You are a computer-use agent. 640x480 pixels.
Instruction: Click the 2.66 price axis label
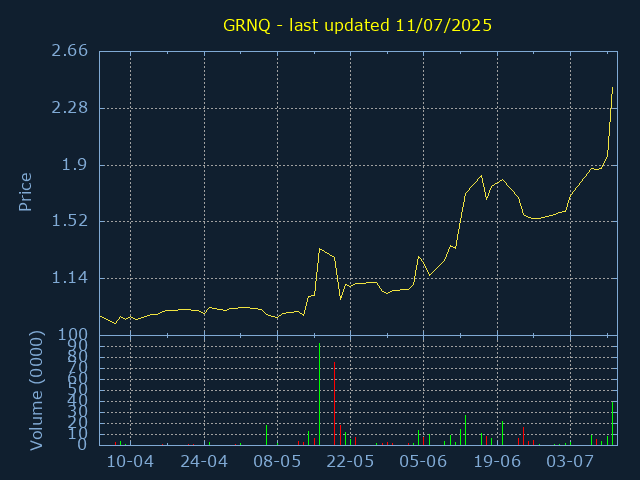69,51
